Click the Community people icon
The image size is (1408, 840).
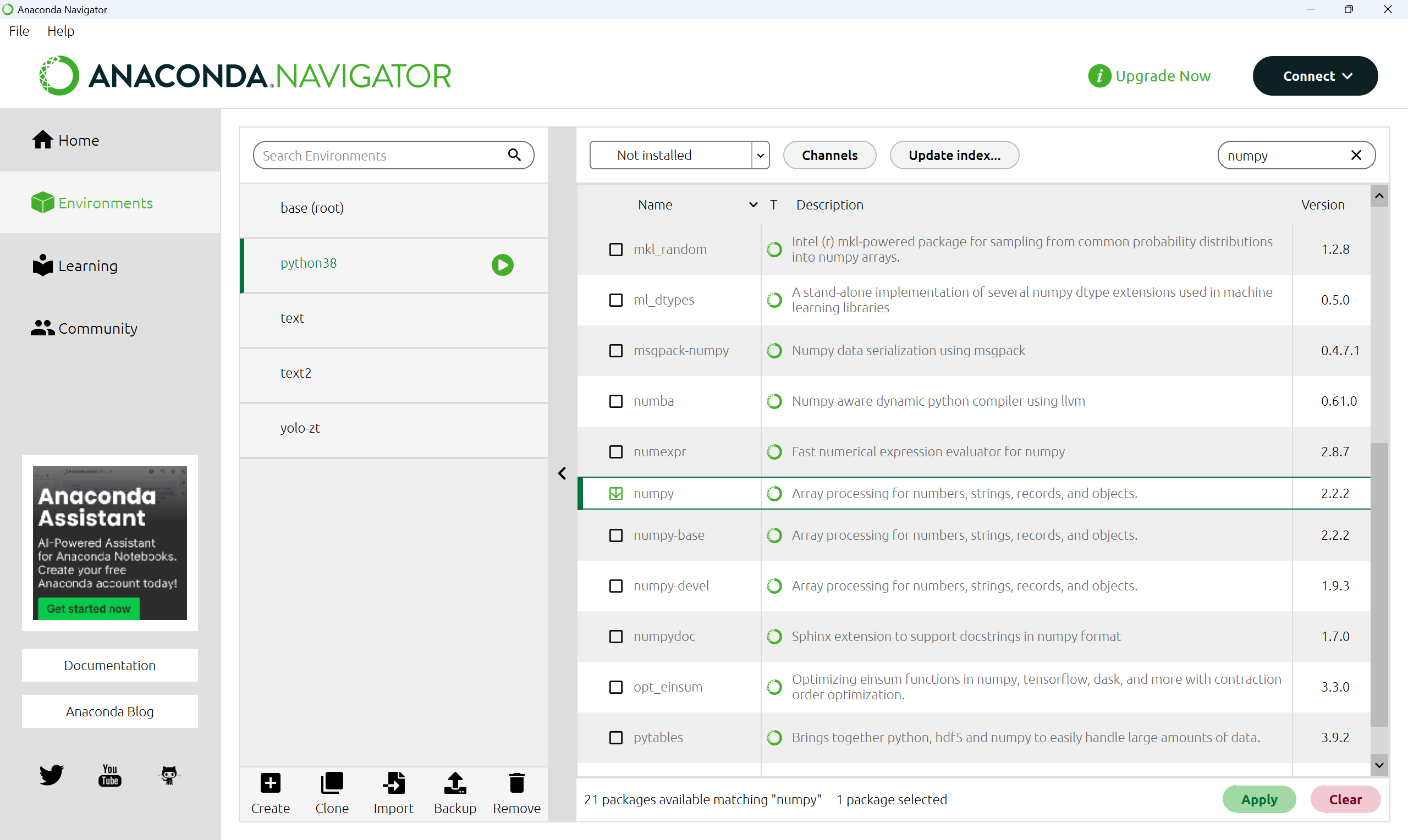click(42, 328)
